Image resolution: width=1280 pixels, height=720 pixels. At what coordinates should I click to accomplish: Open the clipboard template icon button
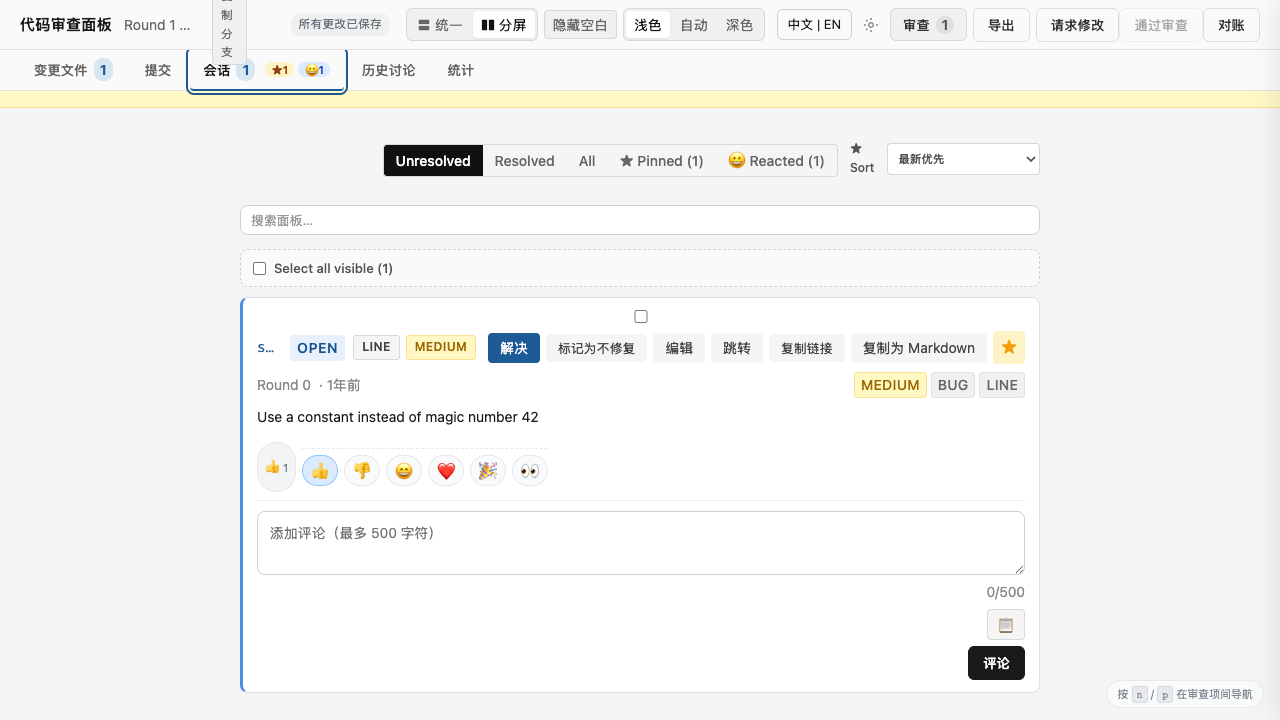coord(1006,624)
